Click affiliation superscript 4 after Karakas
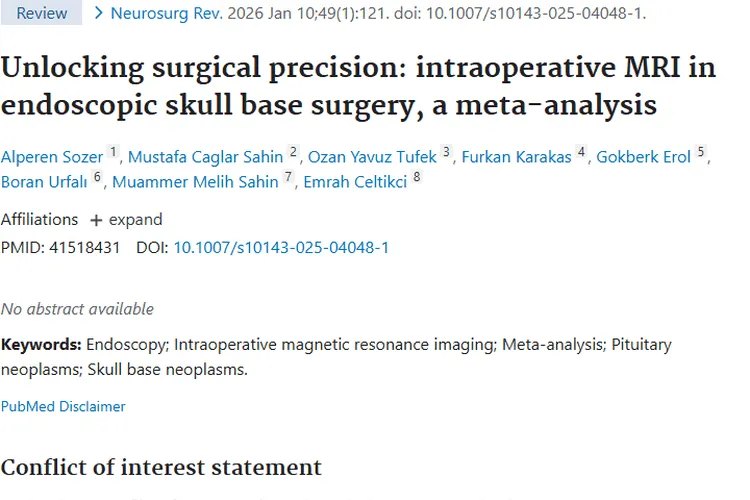Screen dimensions: 750x500 582,152
